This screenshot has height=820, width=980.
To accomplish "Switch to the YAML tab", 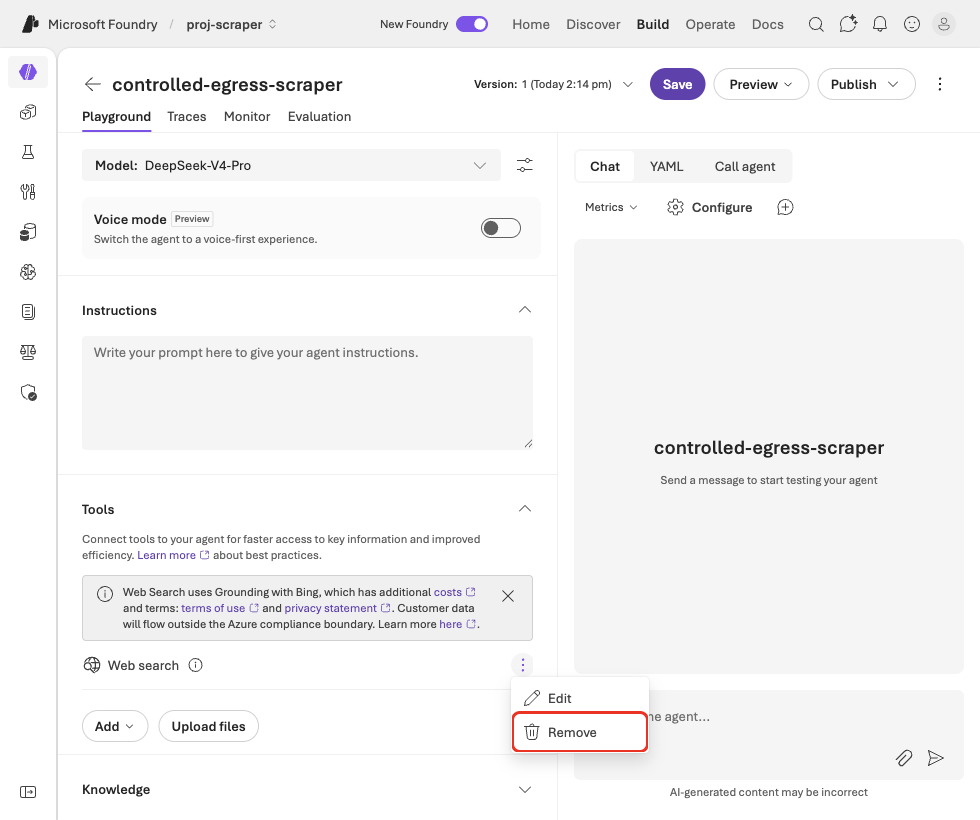I will click(x=666, y=166).
